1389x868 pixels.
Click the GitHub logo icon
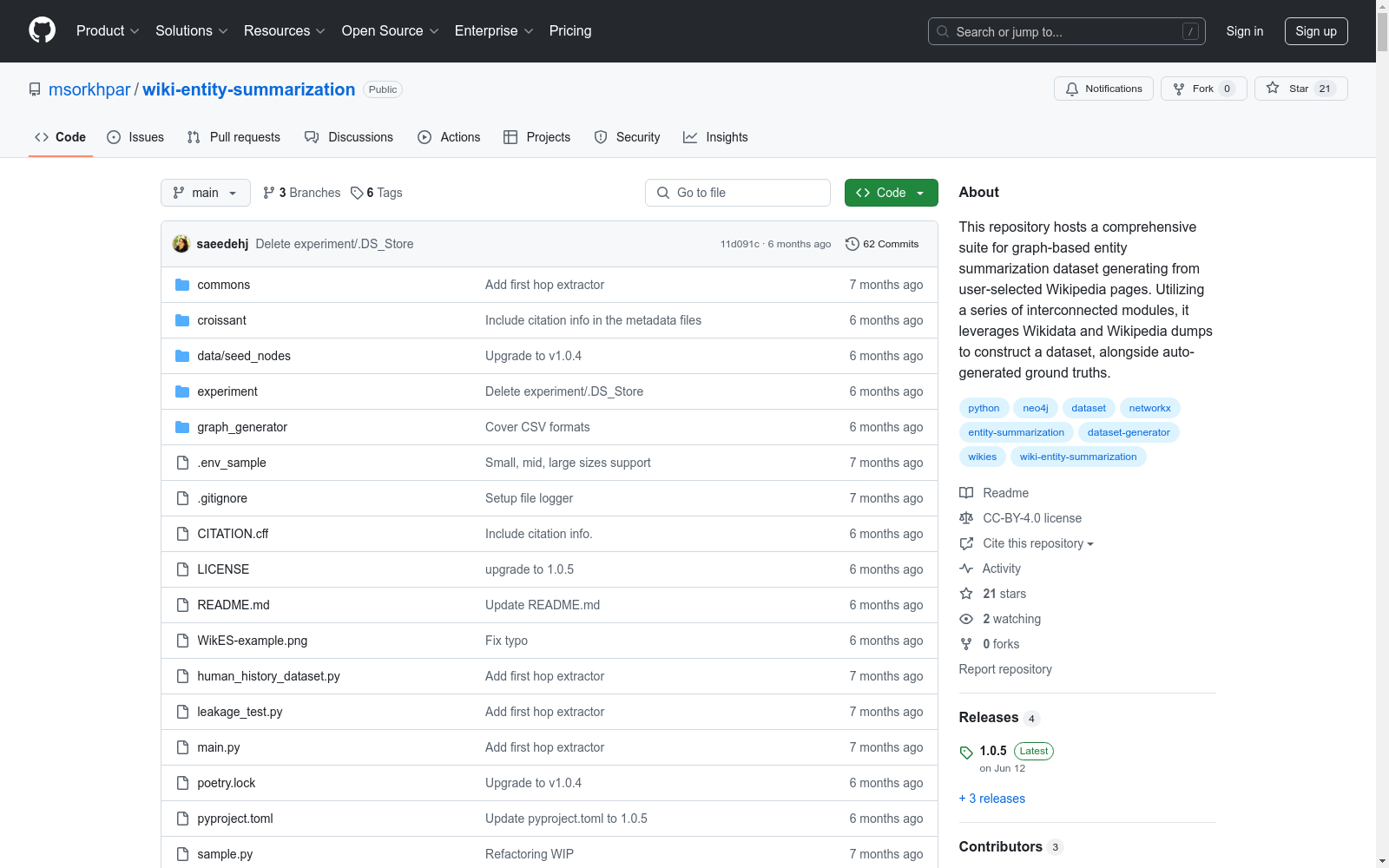(x=42, y=30)
